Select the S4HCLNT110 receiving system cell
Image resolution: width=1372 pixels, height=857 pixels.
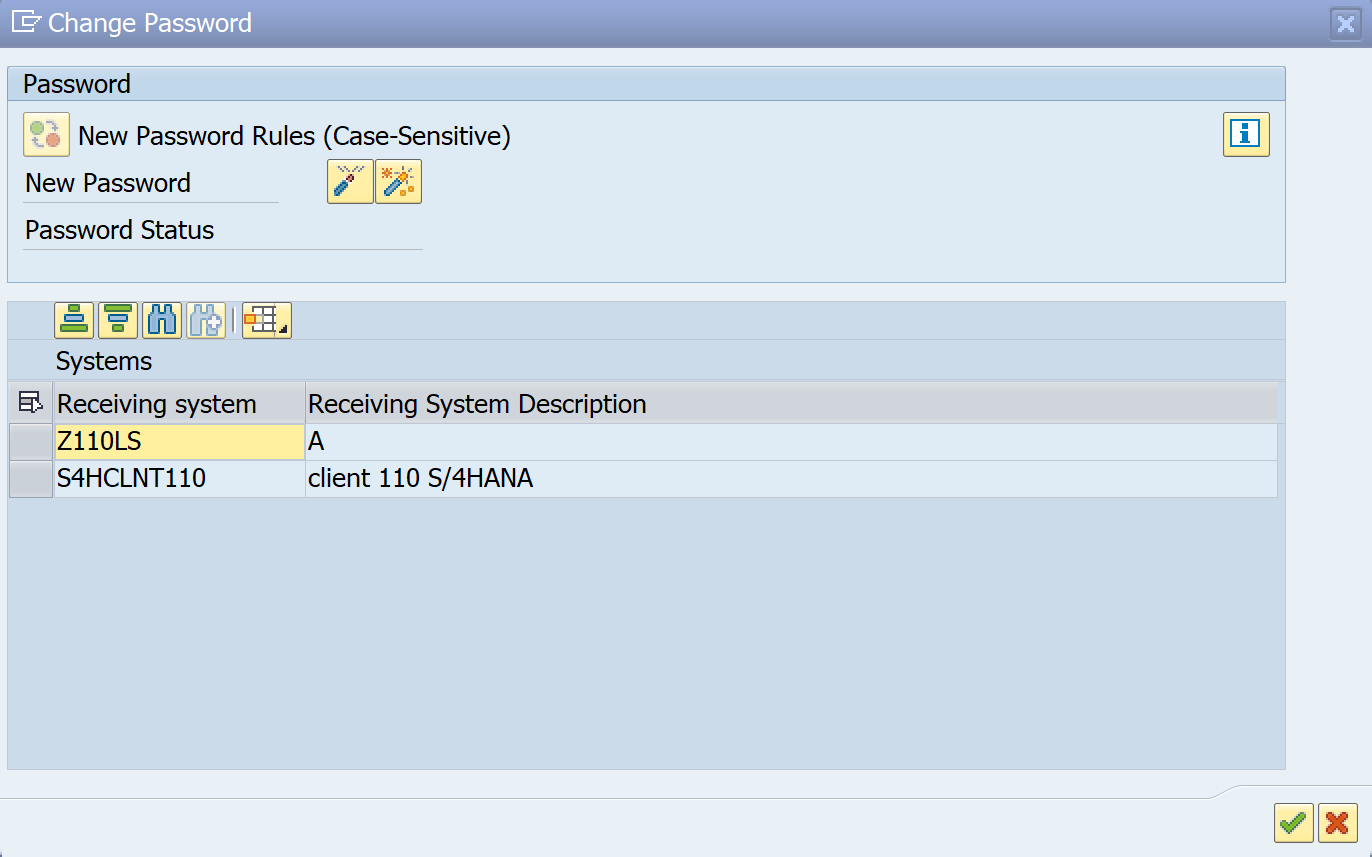(x=178, y=479)
